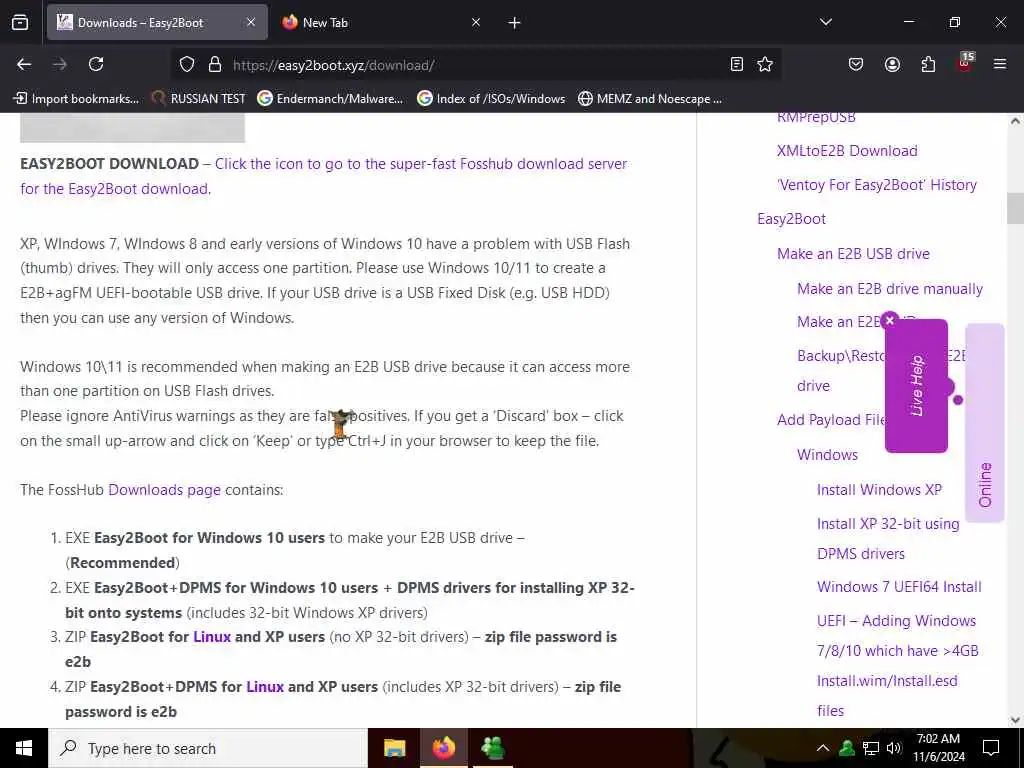The image size is (1024, 768).
Task: Open volume speaker icon in tray
Action: click(894, 748)
